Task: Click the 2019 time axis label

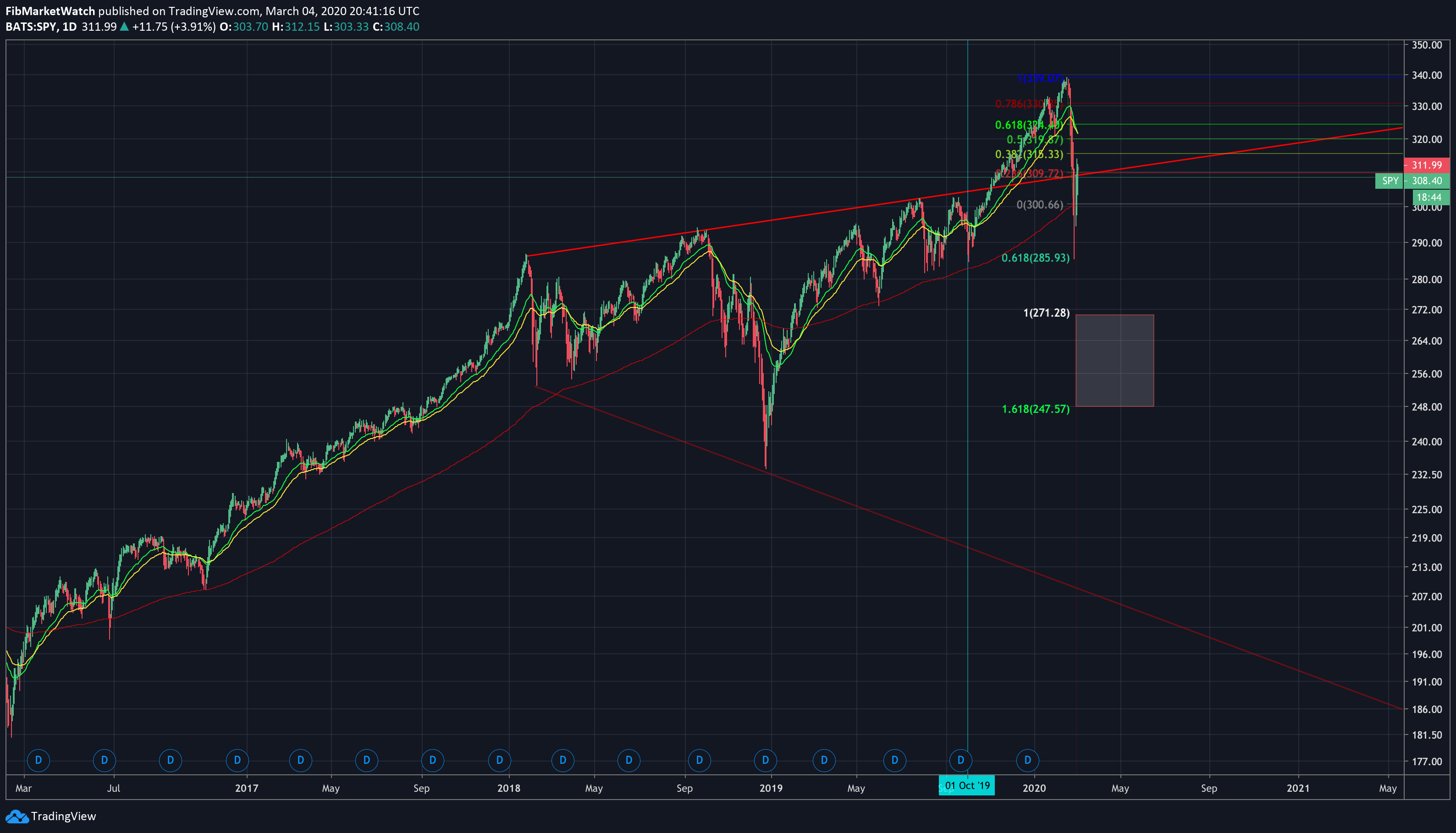Action: point(771,789)
